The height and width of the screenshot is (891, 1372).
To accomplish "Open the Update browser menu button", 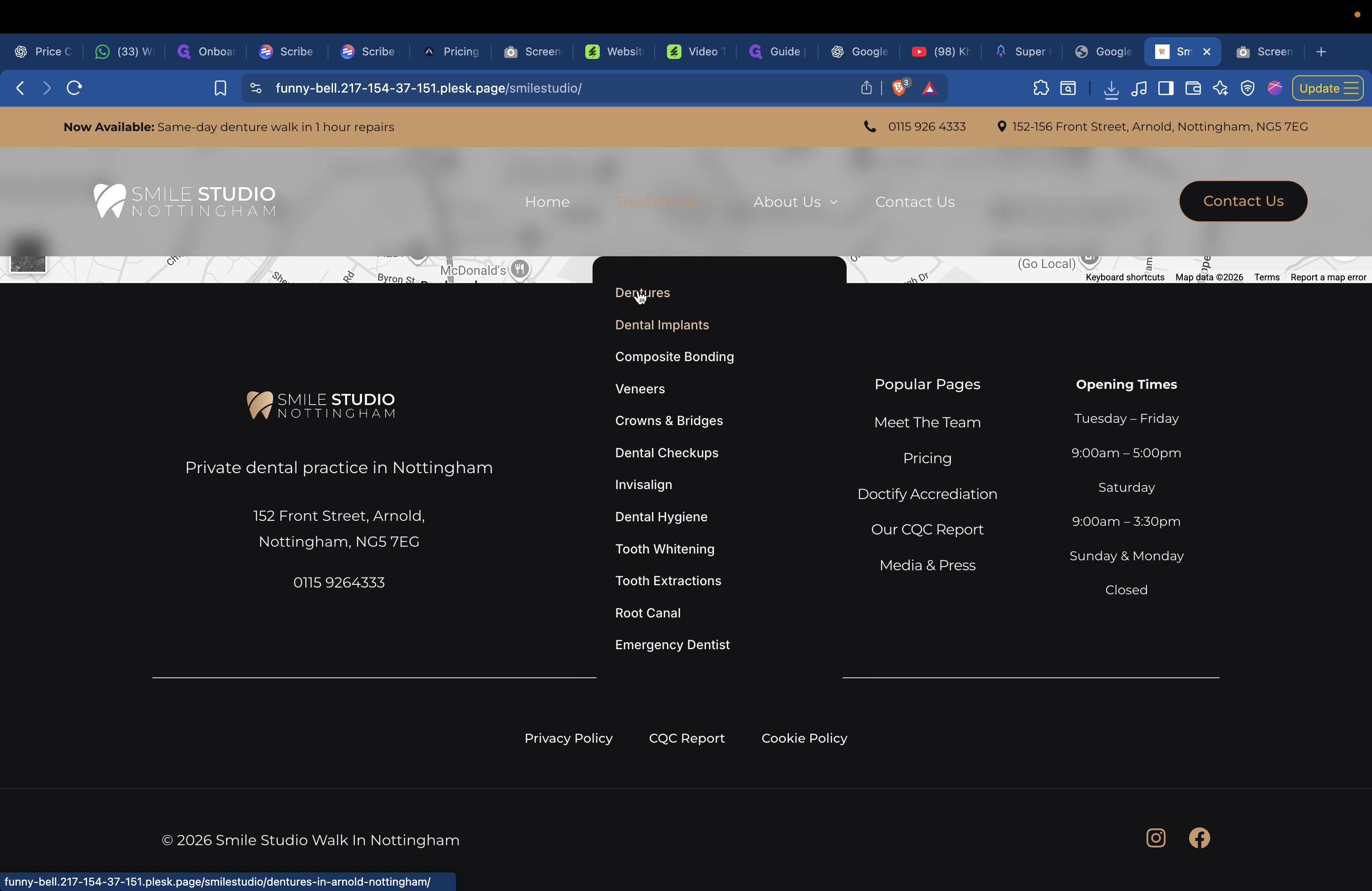I will coord(1327,88).
